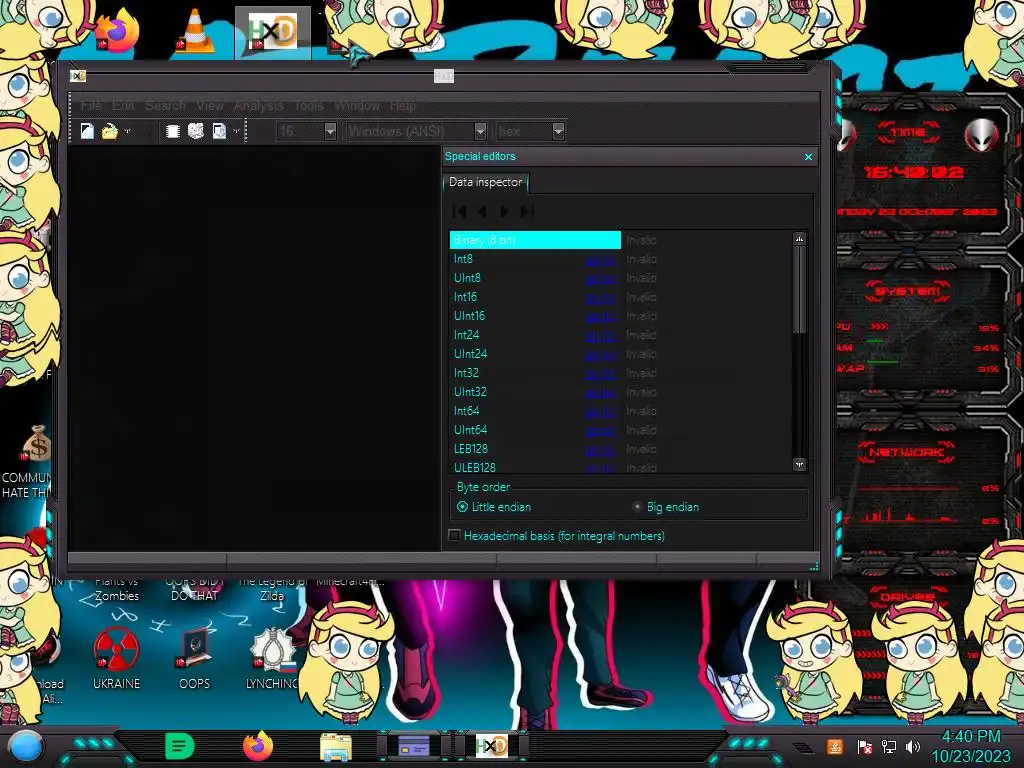Open the Analysis menu

(259, 106)
